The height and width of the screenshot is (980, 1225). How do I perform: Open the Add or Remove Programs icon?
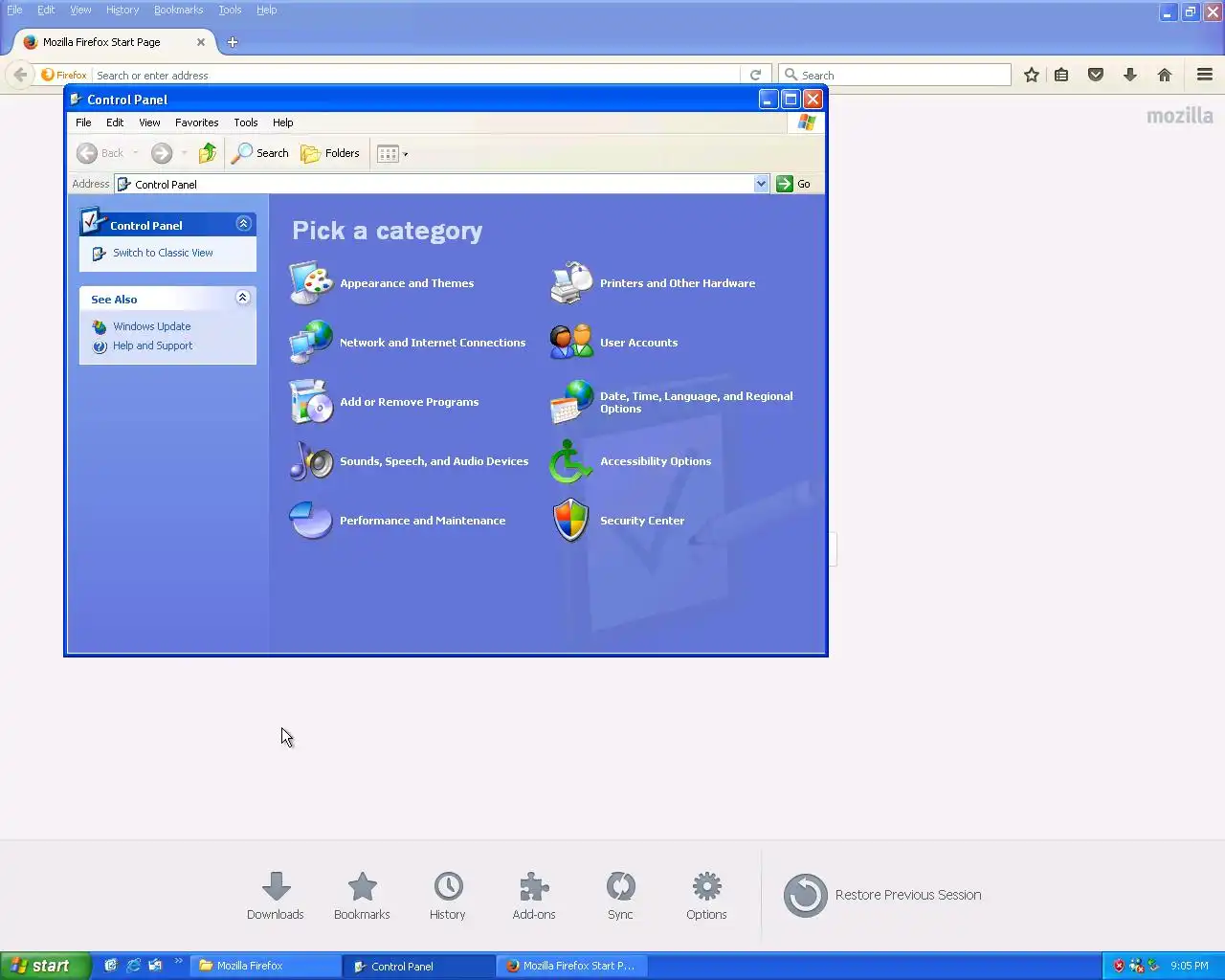coord(311,402)
